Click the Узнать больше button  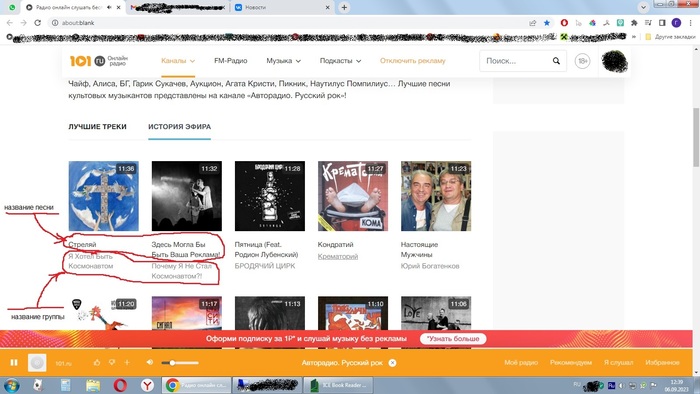tap(453, 339)
